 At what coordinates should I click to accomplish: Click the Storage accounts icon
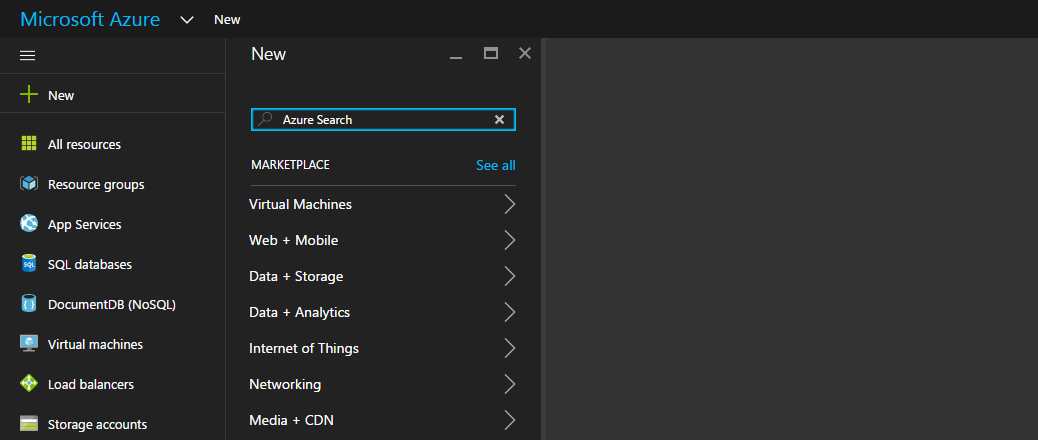[x=29, y=423]
